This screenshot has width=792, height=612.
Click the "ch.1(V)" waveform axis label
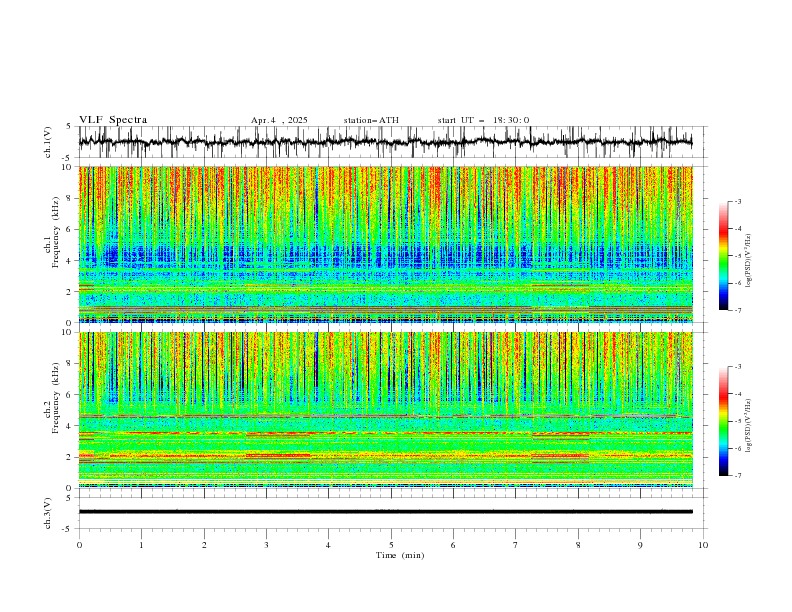pos(48,142)
